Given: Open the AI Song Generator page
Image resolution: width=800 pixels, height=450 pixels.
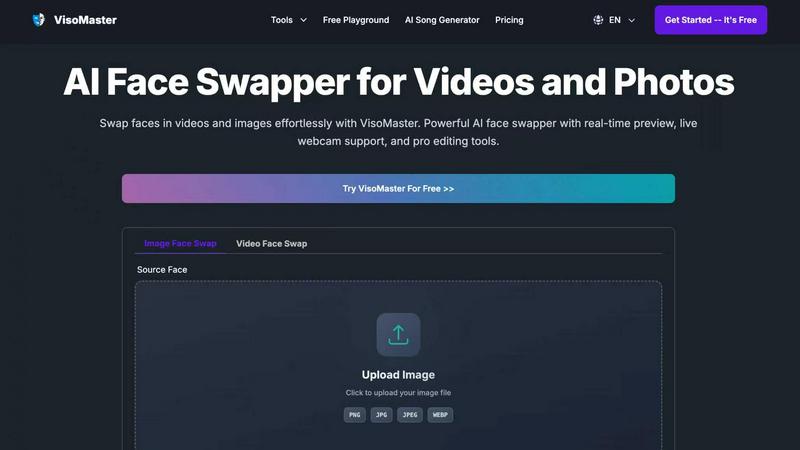Looking at the screenshot, I should click(x=442, y=20).
